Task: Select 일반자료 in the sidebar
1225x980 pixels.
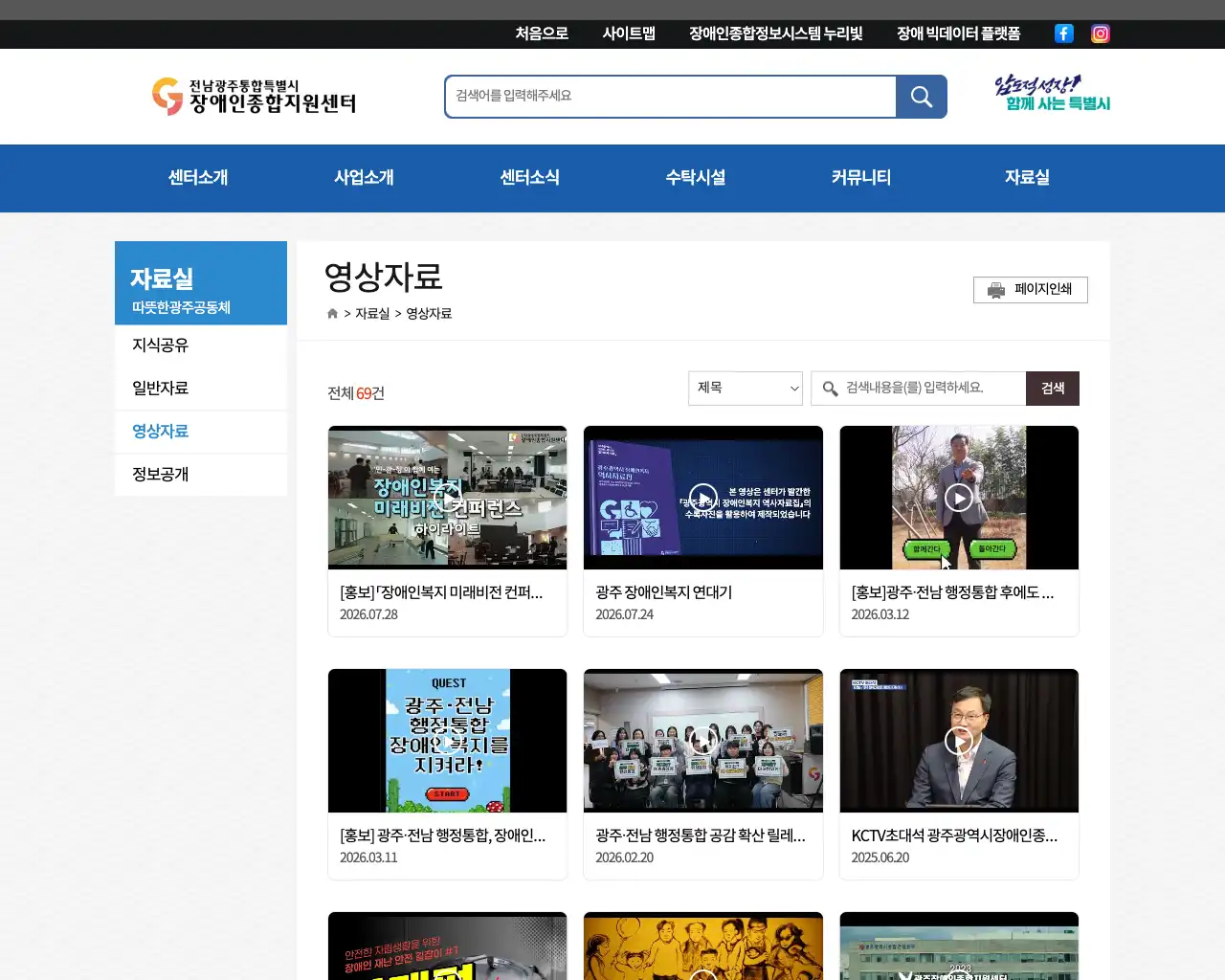Action: pyautogui.click(x=201, y=389)
